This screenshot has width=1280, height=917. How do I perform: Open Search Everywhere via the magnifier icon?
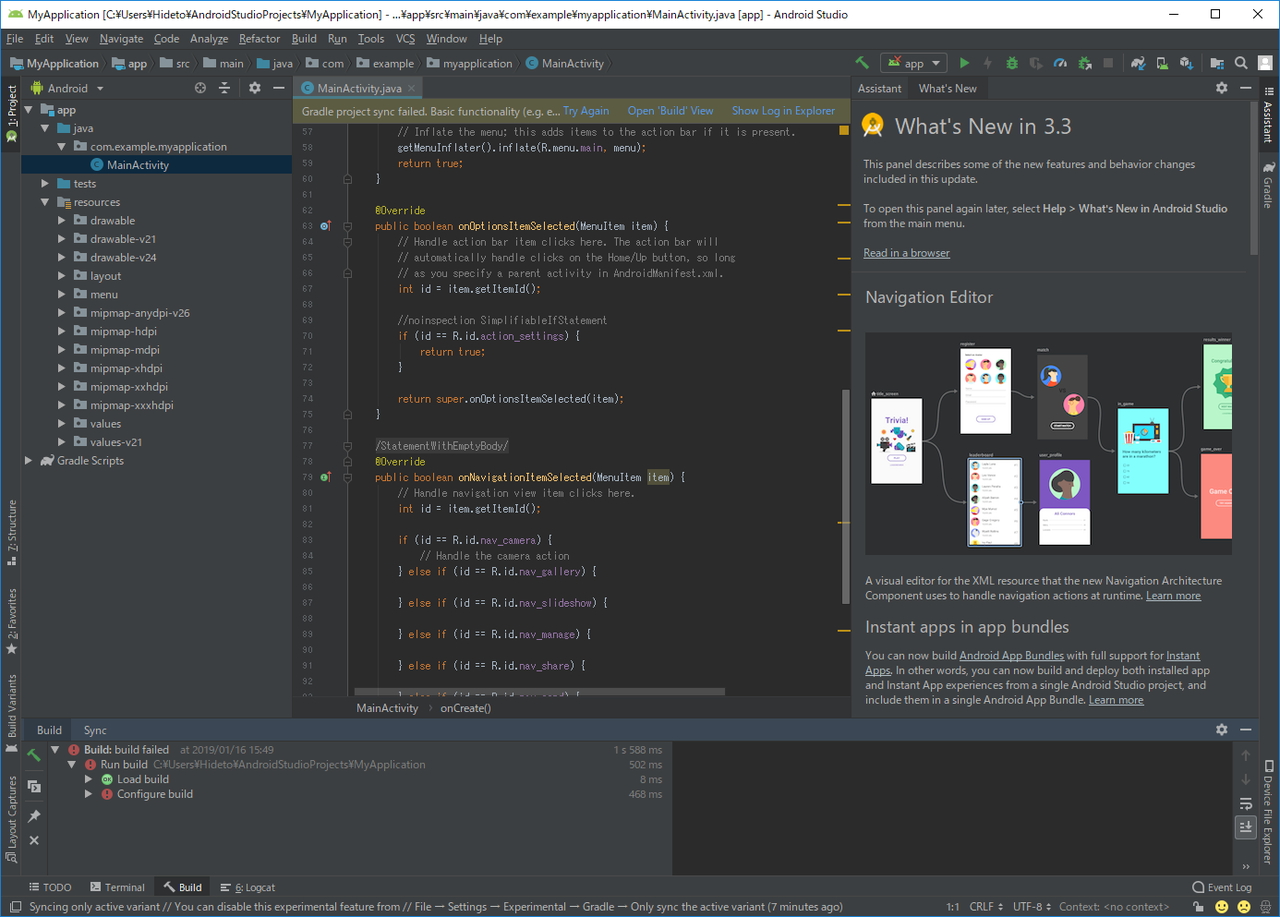coord(1240,62)
